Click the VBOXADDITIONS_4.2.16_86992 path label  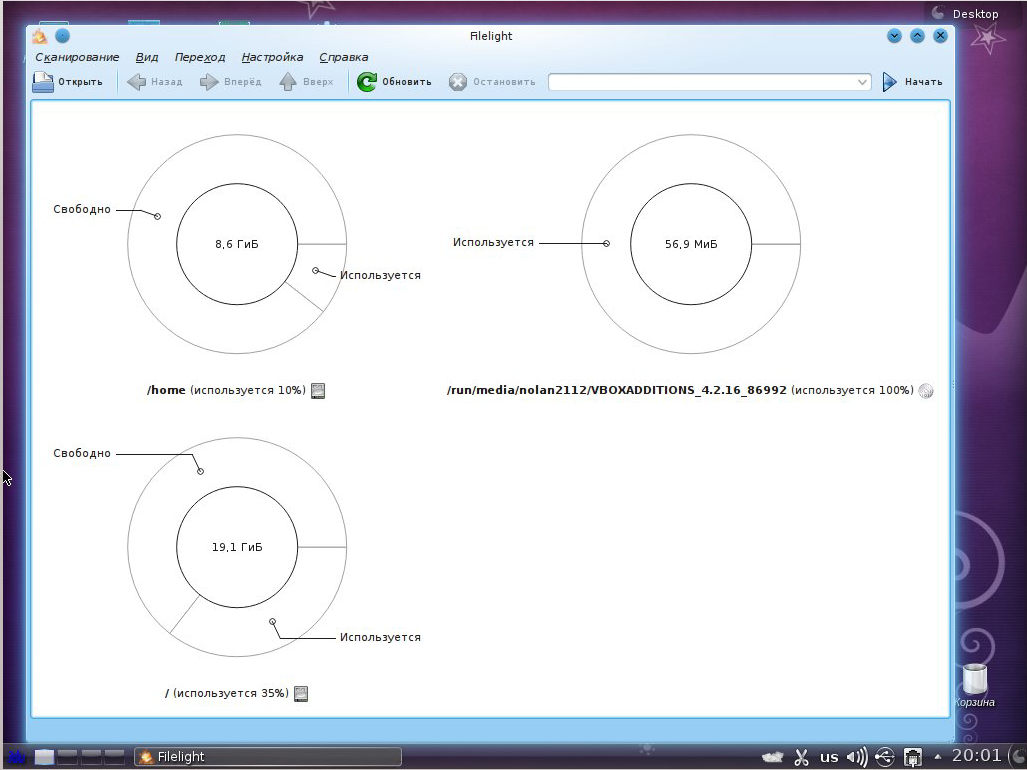(616, 390)
